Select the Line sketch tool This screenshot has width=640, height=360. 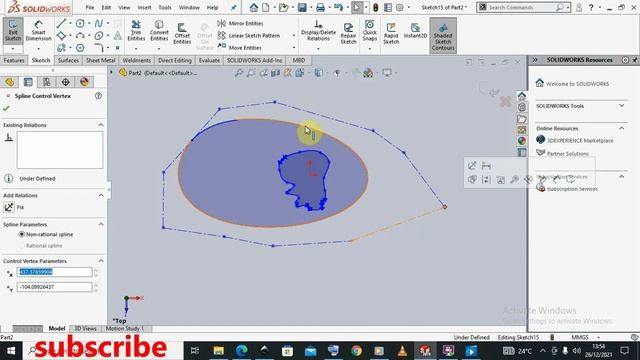pyautogui.click(x=62, y=24)
